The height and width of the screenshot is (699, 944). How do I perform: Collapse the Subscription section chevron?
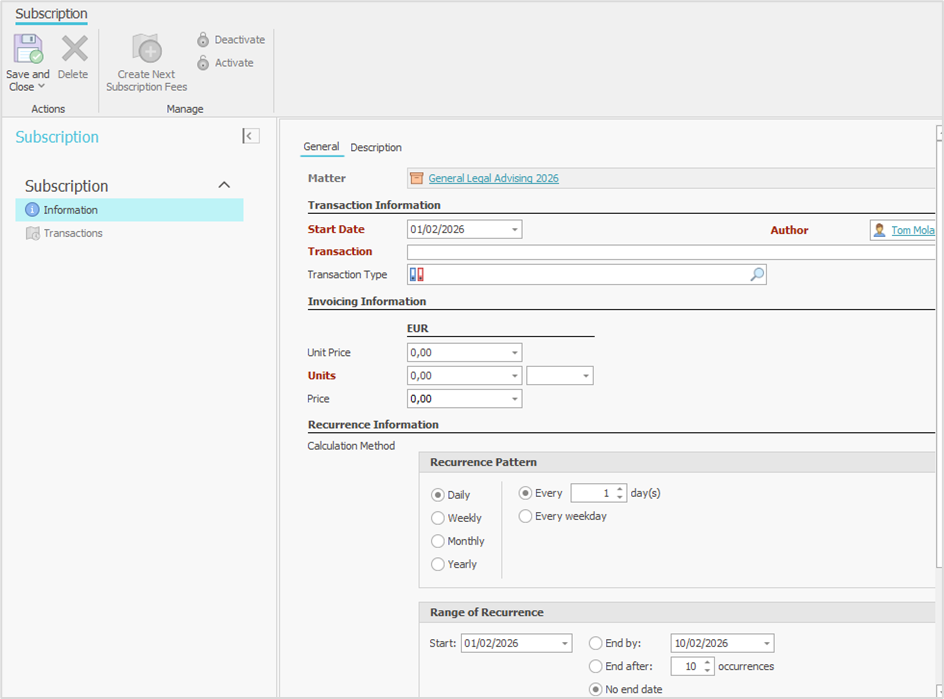224,185
